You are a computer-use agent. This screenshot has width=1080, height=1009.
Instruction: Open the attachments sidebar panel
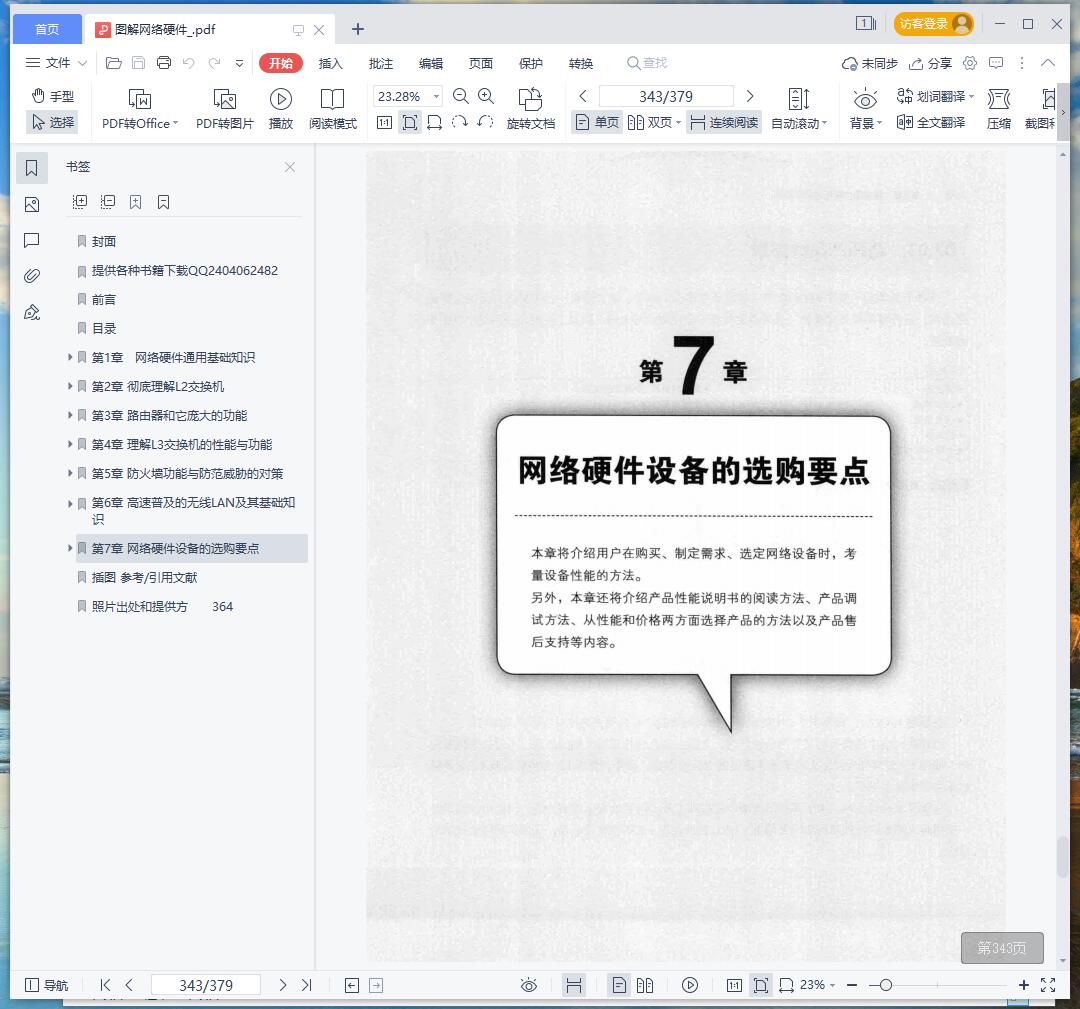[x=32, y=276]
